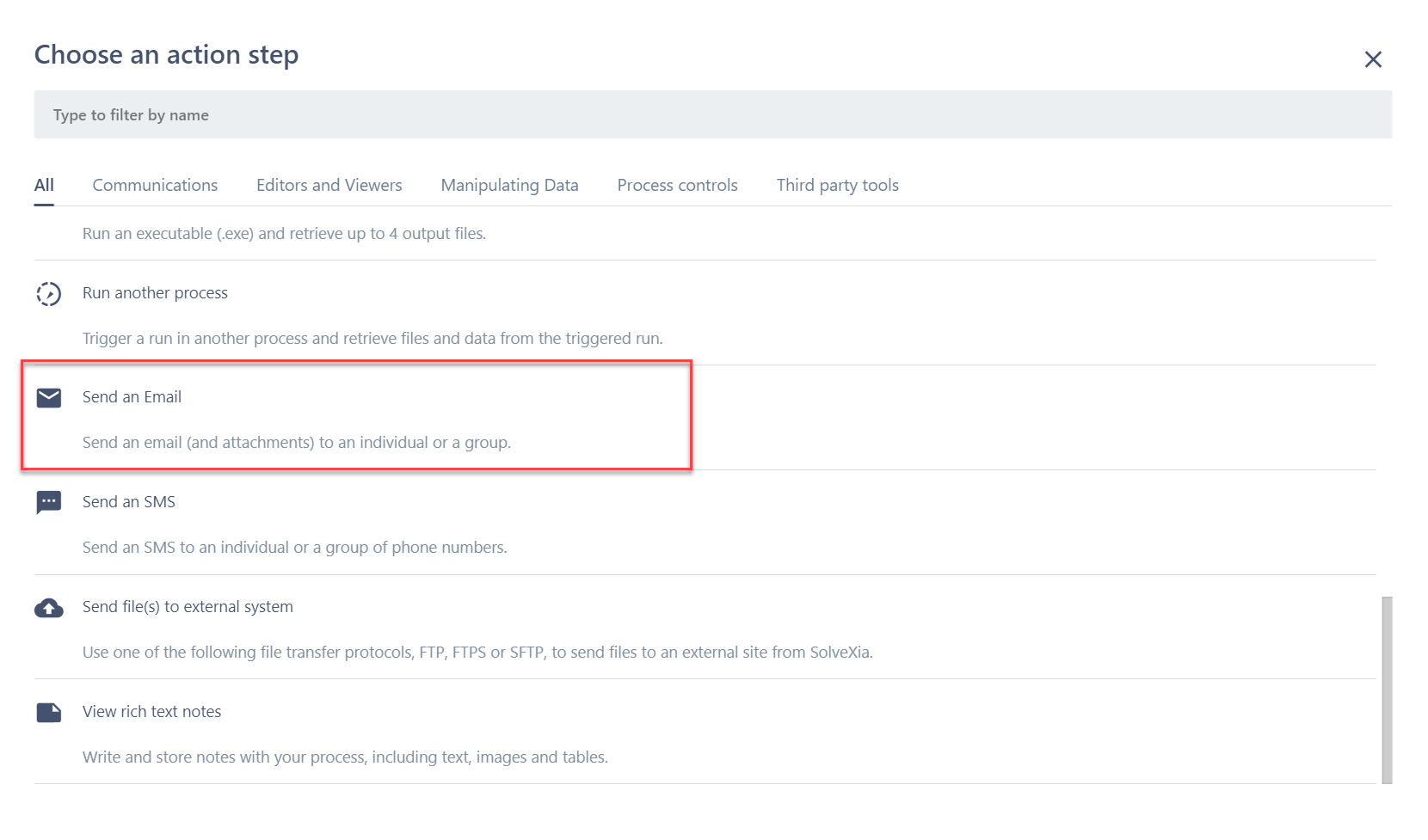Open the Editors and Viewers tab
The width and height of the screenshot is (1428, 840).
[329, 186]
